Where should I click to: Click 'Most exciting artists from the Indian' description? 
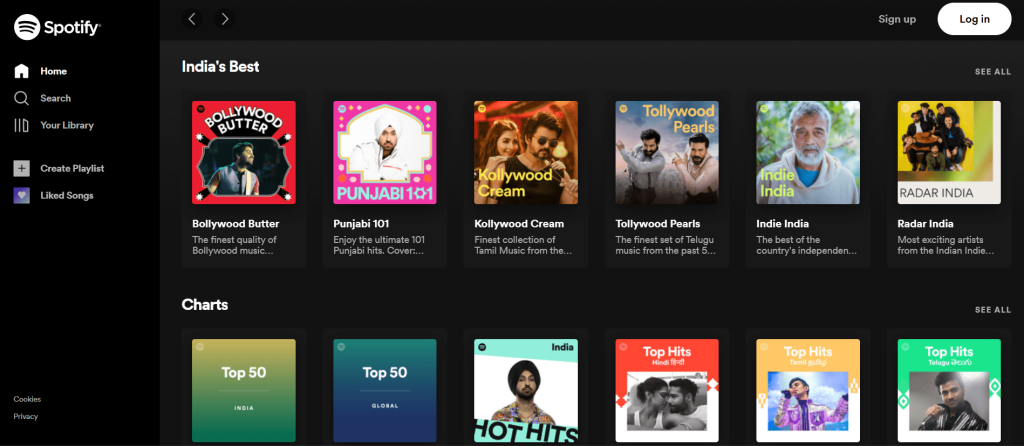point(946,245)
